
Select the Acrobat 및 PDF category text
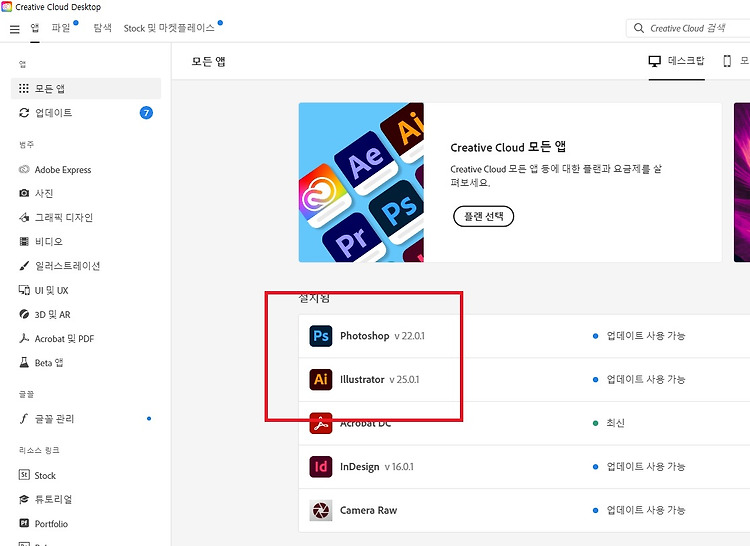[x=64, y=339]
